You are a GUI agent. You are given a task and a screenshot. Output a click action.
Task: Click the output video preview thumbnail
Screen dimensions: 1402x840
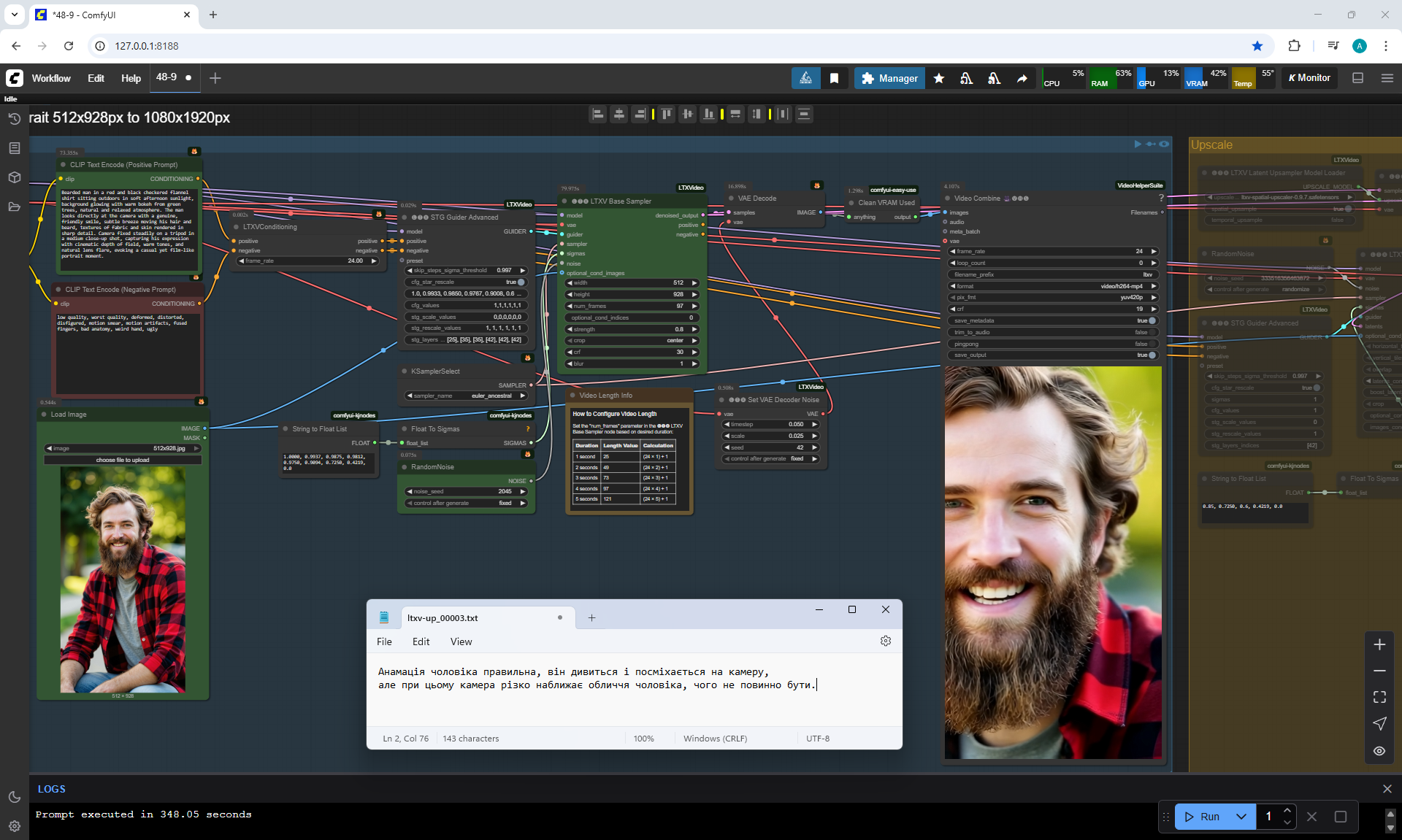pyautogui.click(x=1052, y=562)
